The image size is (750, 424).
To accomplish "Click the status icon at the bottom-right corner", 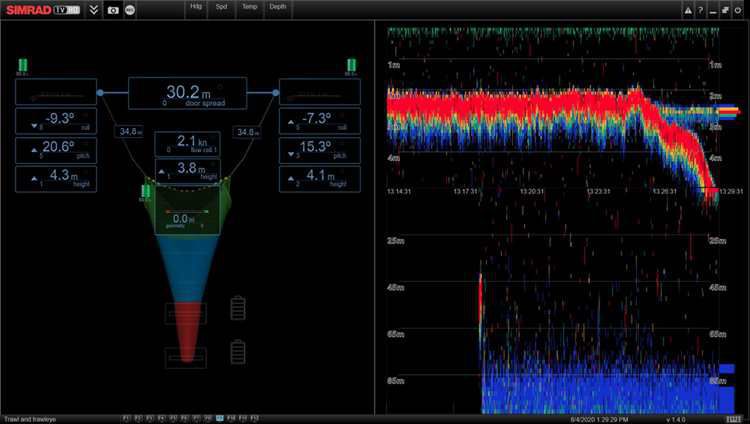I will pos(733,419).
